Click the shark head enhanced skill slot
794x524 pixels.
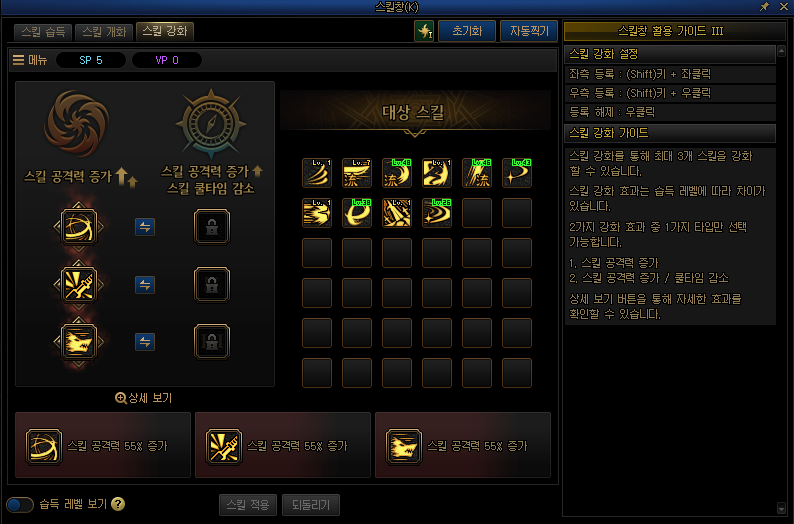[78, 342]
